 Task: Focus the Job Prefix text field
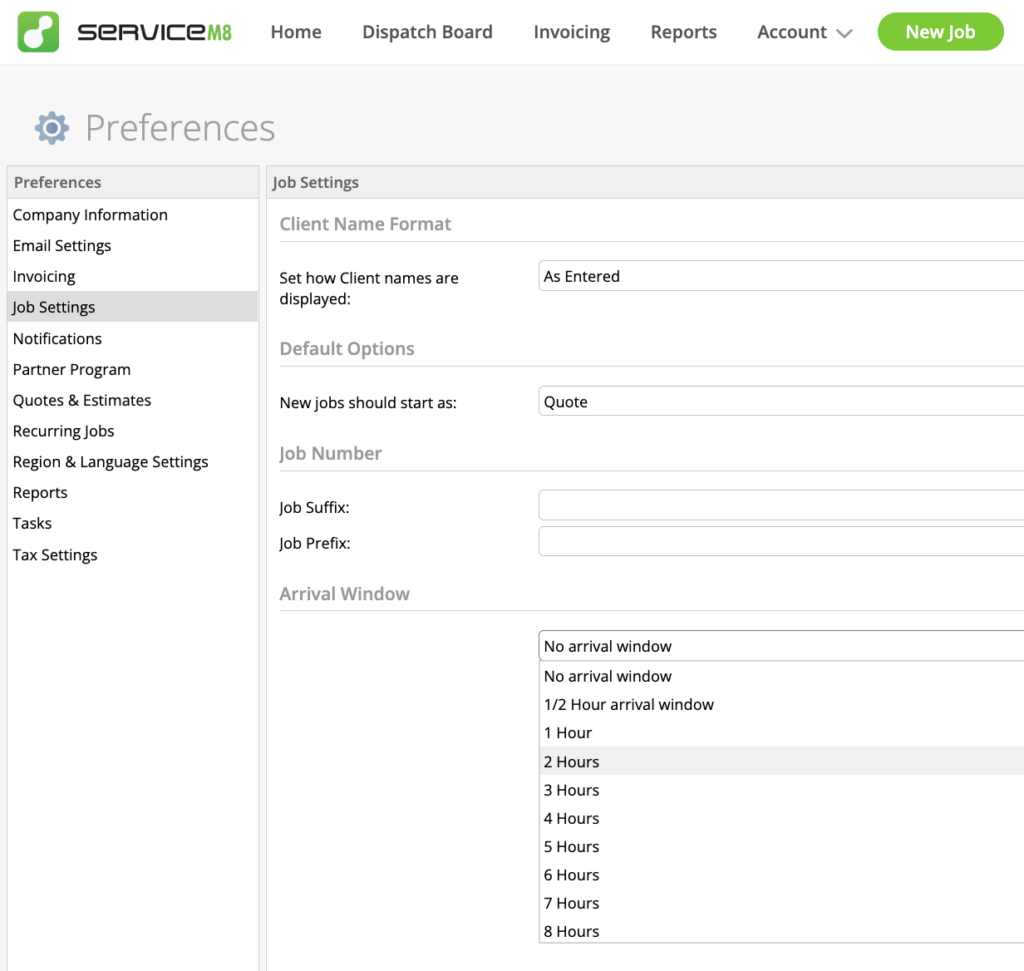click(780, 542)
